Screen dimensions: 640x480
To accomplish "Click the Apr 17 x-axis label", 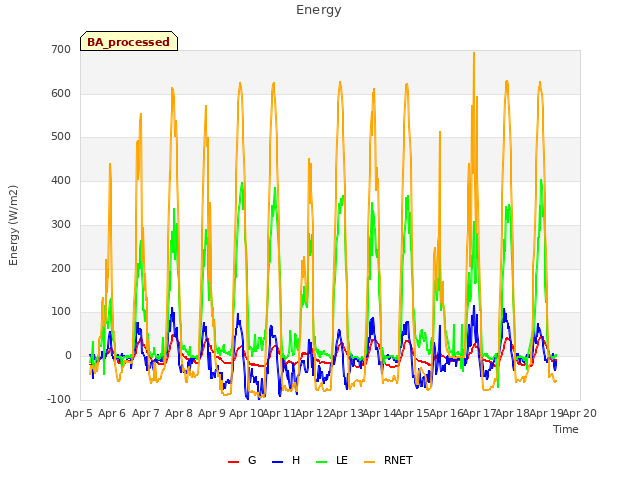I will 480,413.
